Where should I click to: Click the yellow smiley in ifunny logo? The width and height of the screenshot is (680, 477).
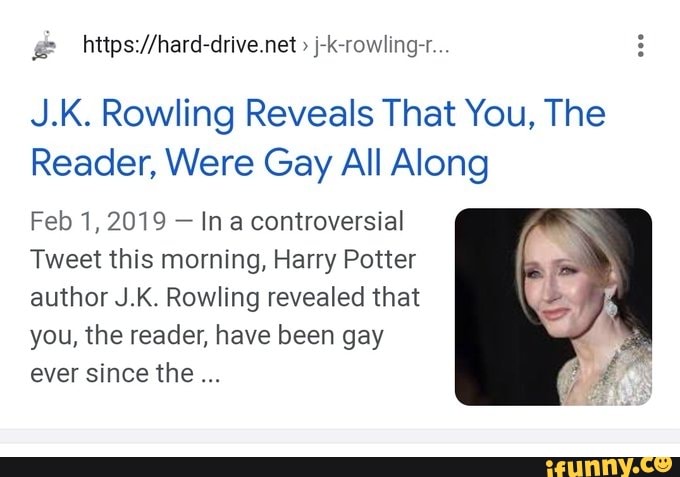(663, 464)
